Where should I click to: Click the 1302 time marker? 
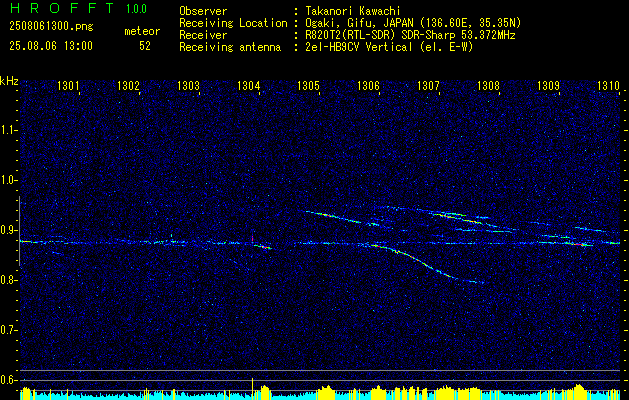pos(128,85)
